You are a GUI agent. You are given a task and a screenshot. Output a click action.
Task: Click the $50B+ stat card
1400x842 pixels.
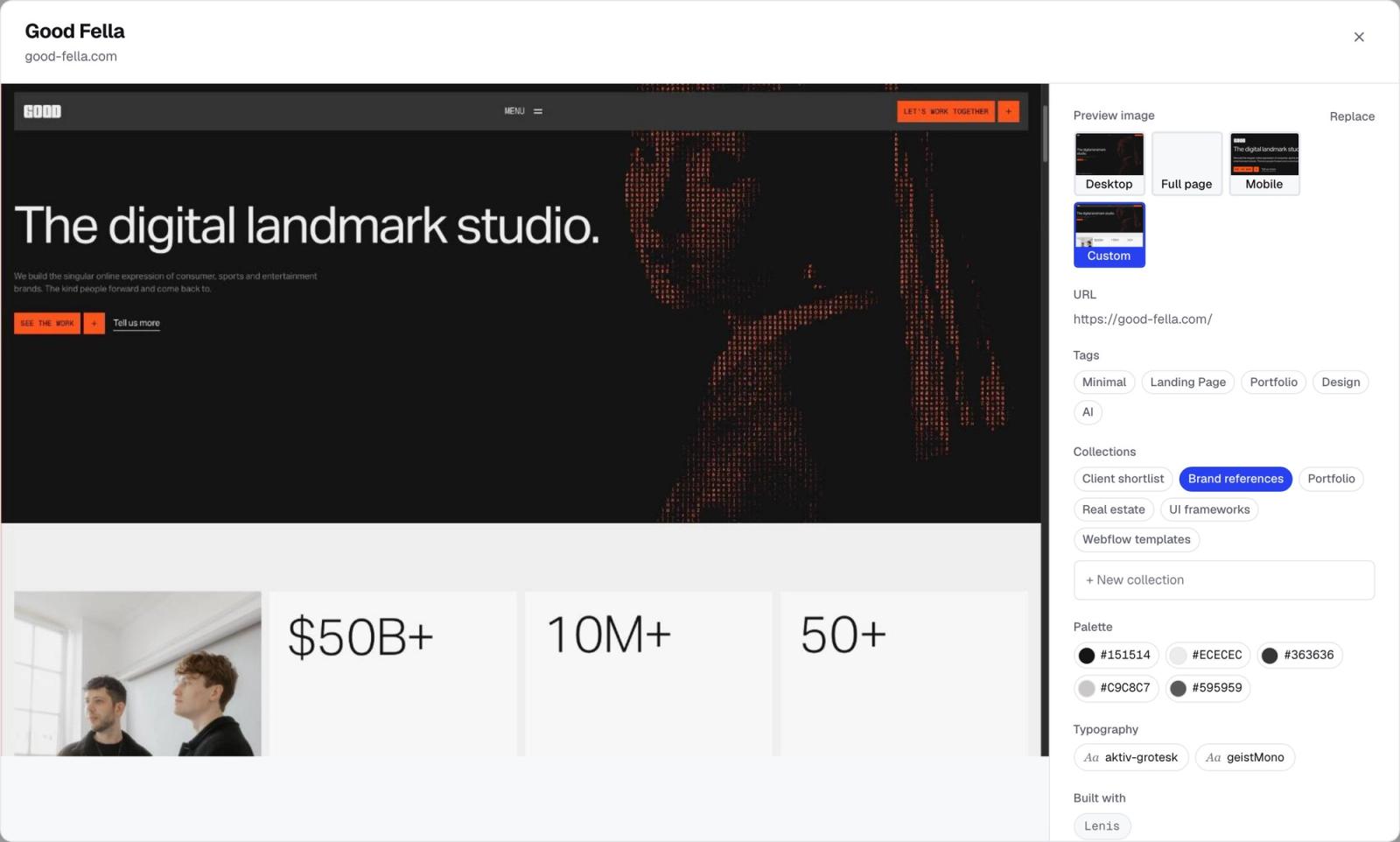pos(393,674)
